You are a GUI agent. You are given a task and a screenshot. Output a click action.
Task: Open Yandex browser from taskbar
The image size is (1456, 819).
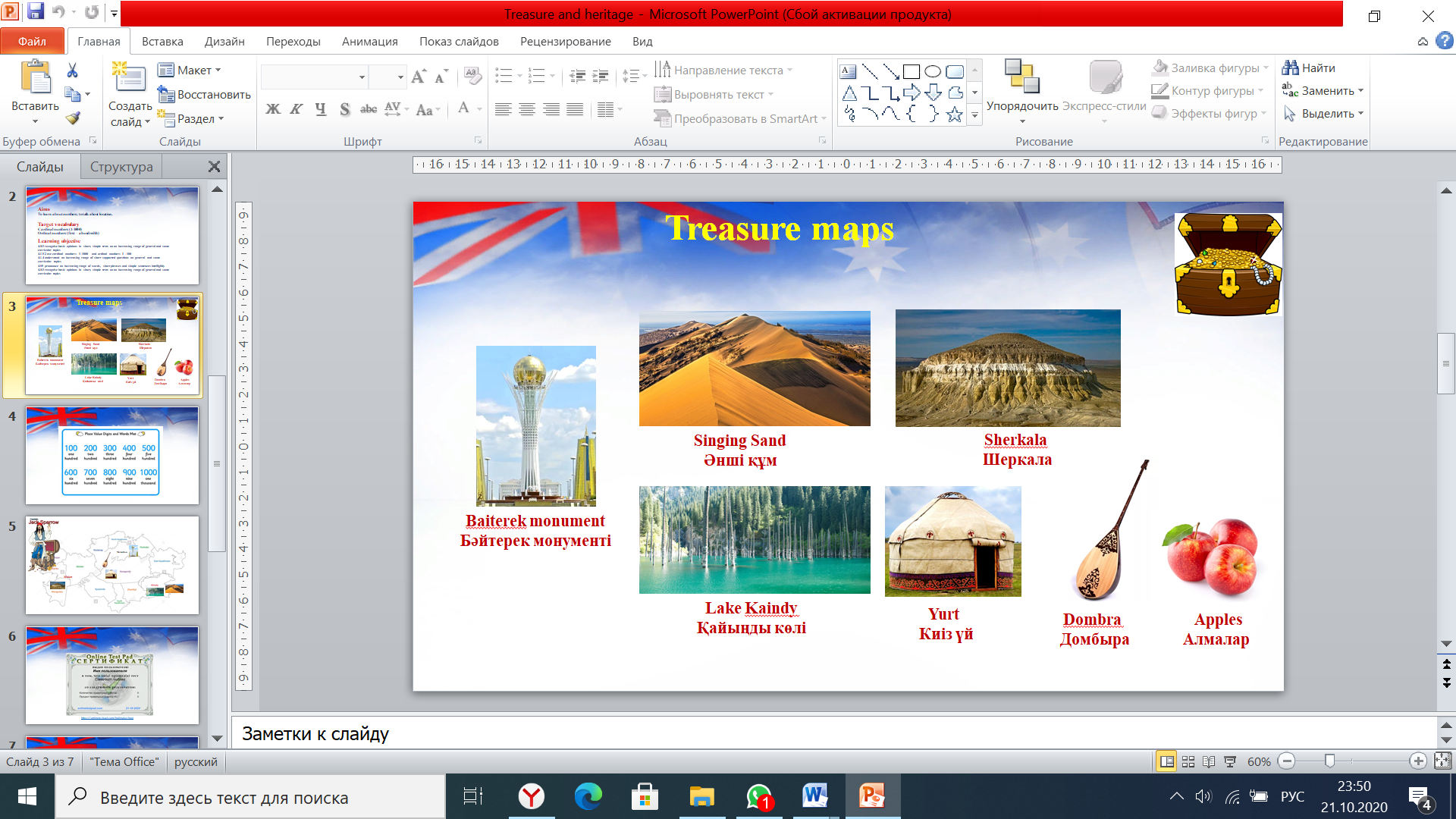(531, 796)
